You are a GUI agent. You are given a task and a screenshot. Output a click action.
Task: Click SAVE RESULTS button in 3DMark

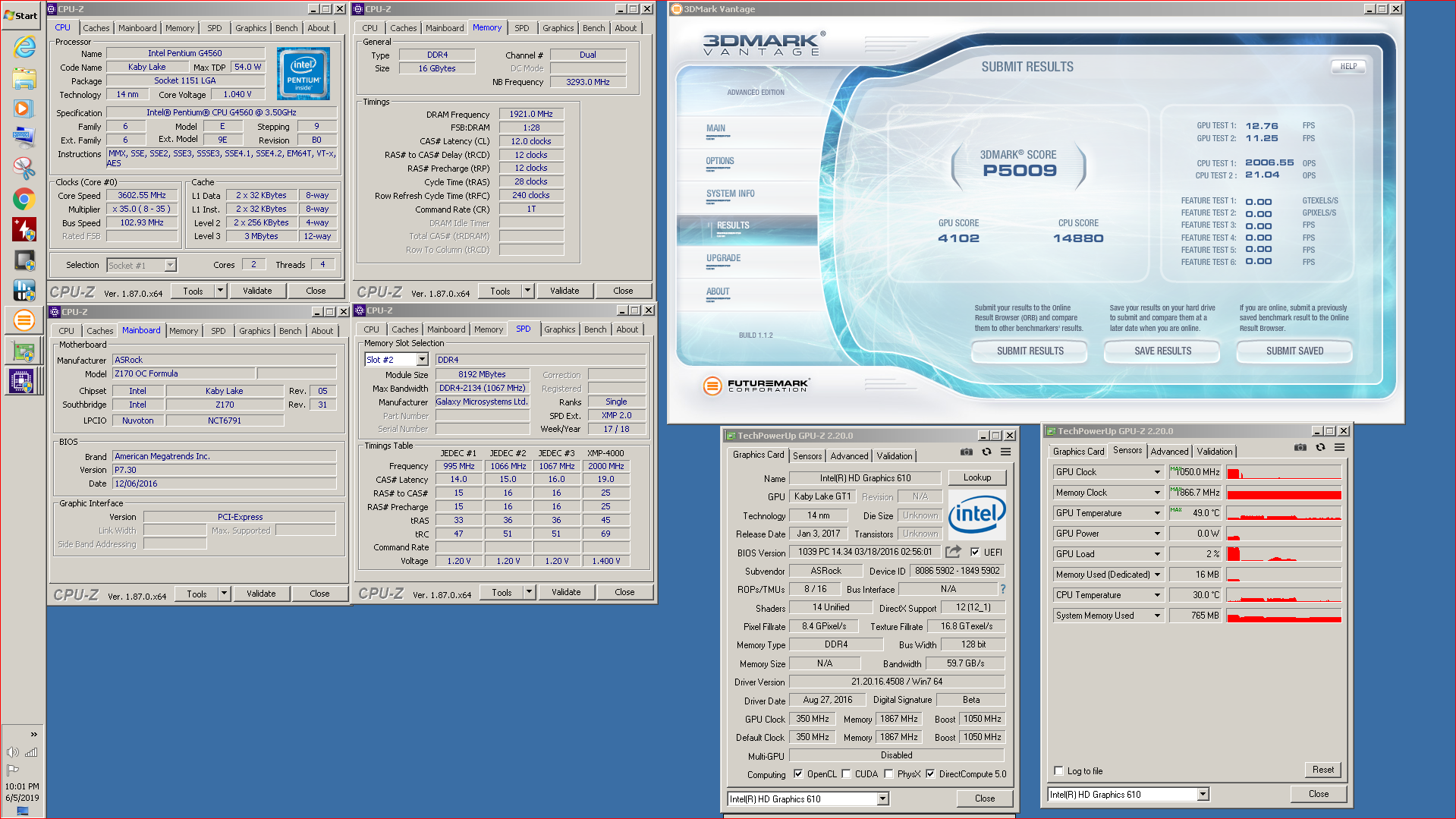tap(1162, 351)
